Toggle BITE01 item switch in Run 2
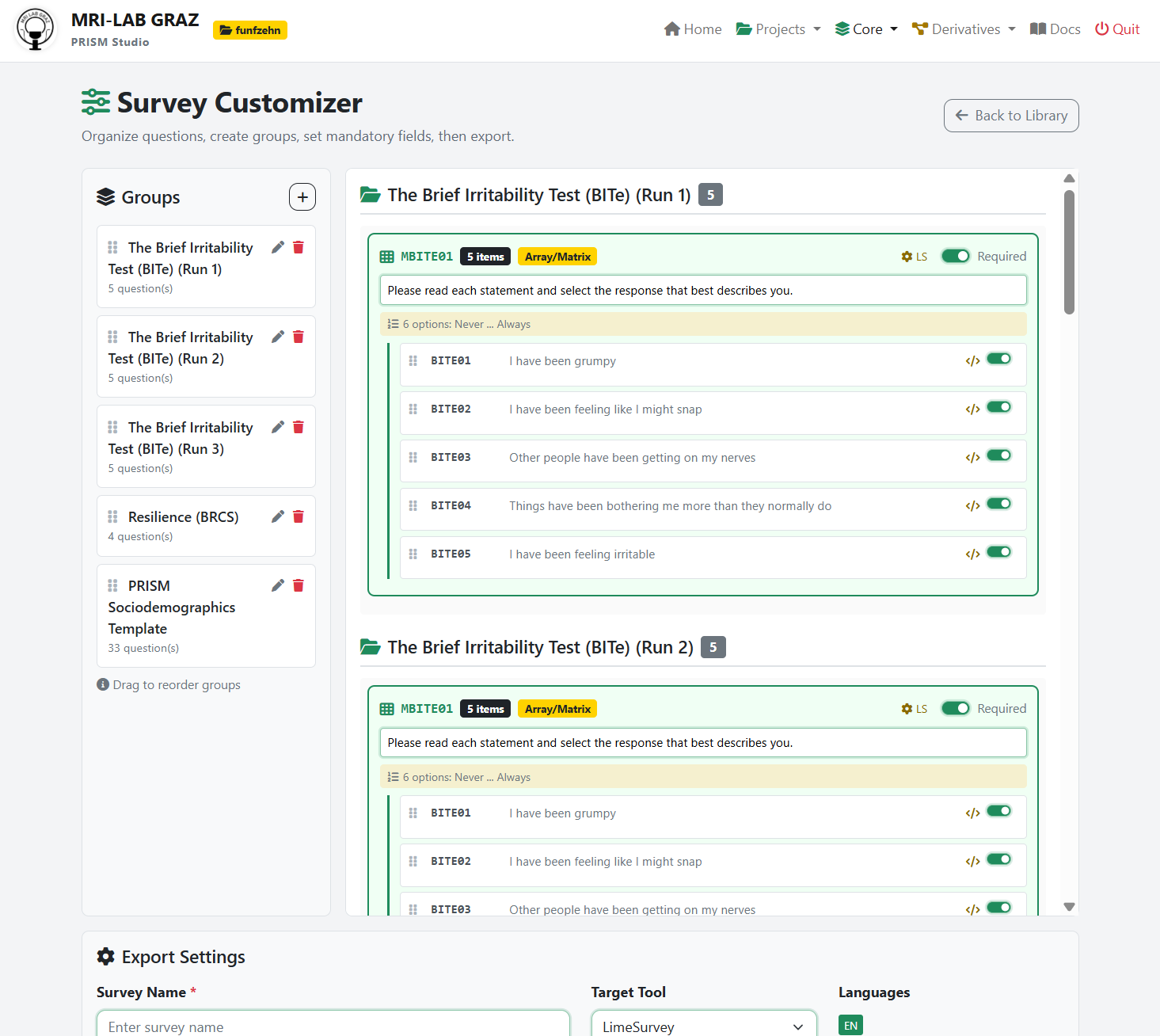Screen dimensions: 1160x1036 (999, 811)
